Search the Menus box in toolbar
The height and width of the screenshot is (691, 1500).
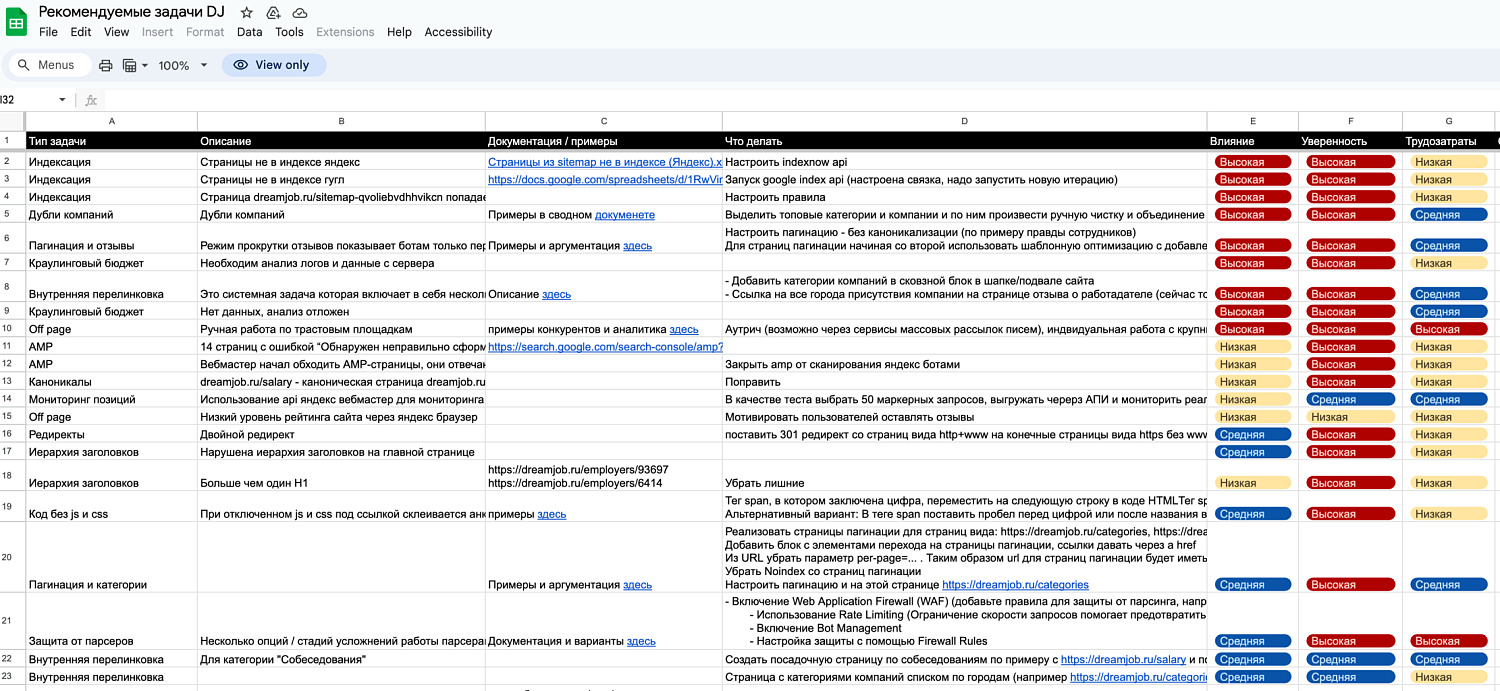[x=49, y=65]
